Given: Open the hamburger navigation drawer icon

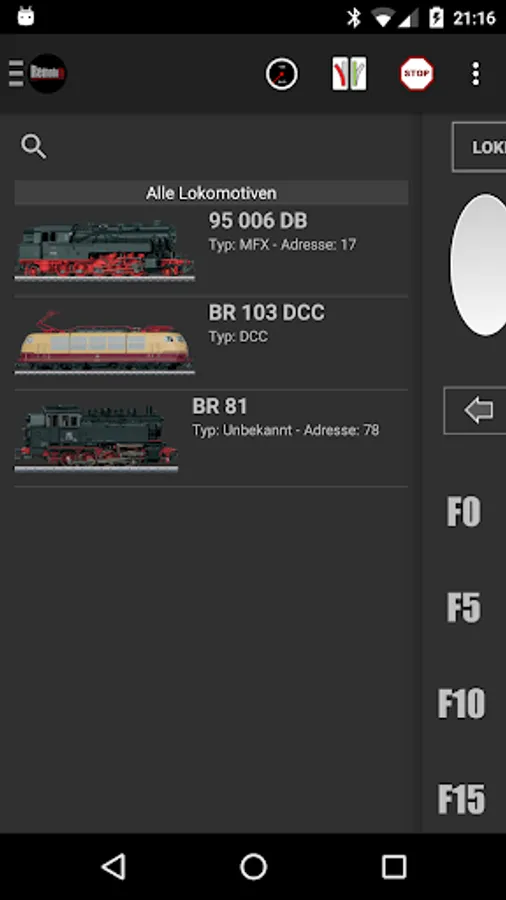Looking at the screenshot, I should click(16, 73).
